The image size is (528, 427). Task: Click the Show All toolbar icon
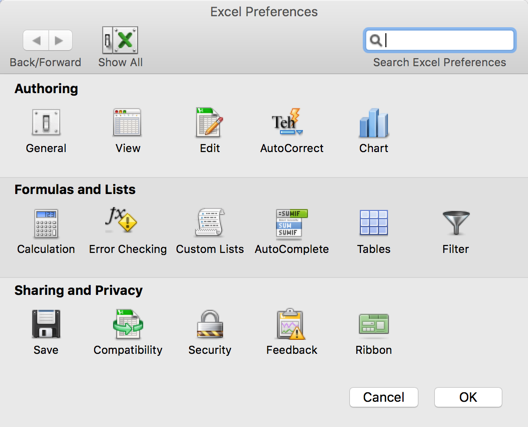[x=120, y=40]
